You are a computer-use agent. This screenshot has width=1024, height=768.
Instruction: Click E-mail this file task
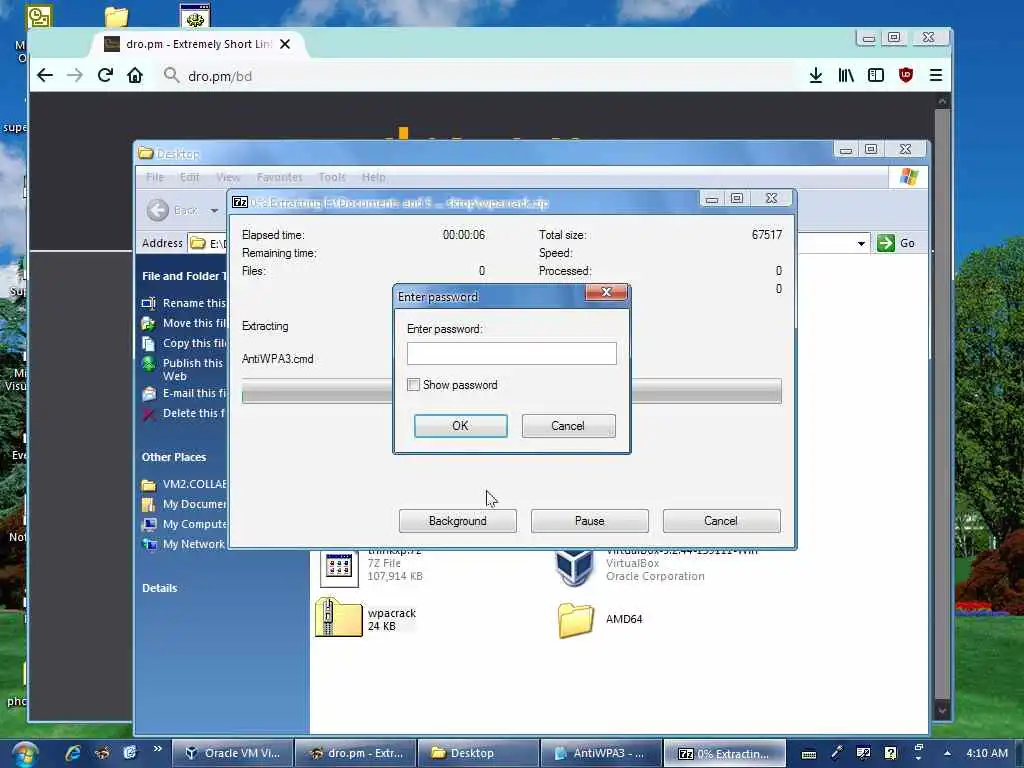(x=184, y=393)
